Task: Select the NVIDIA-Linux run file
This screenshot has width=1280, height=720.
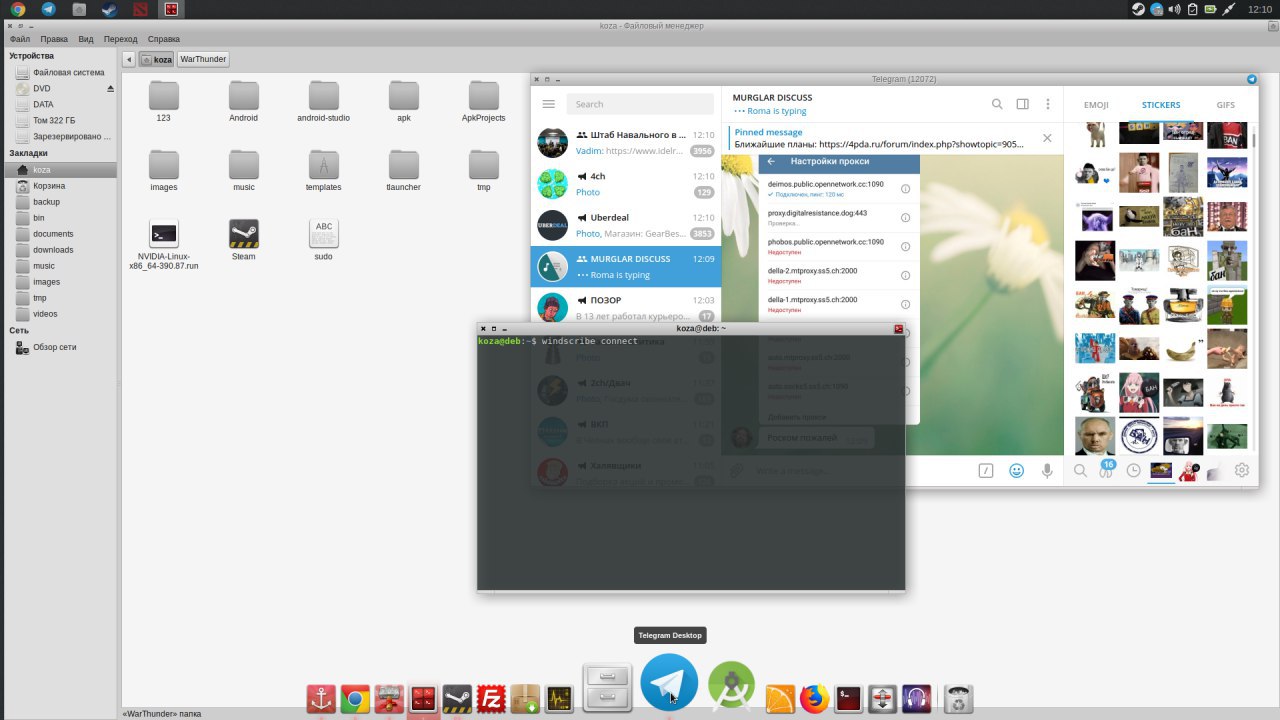Action: (x=164, y=245)
